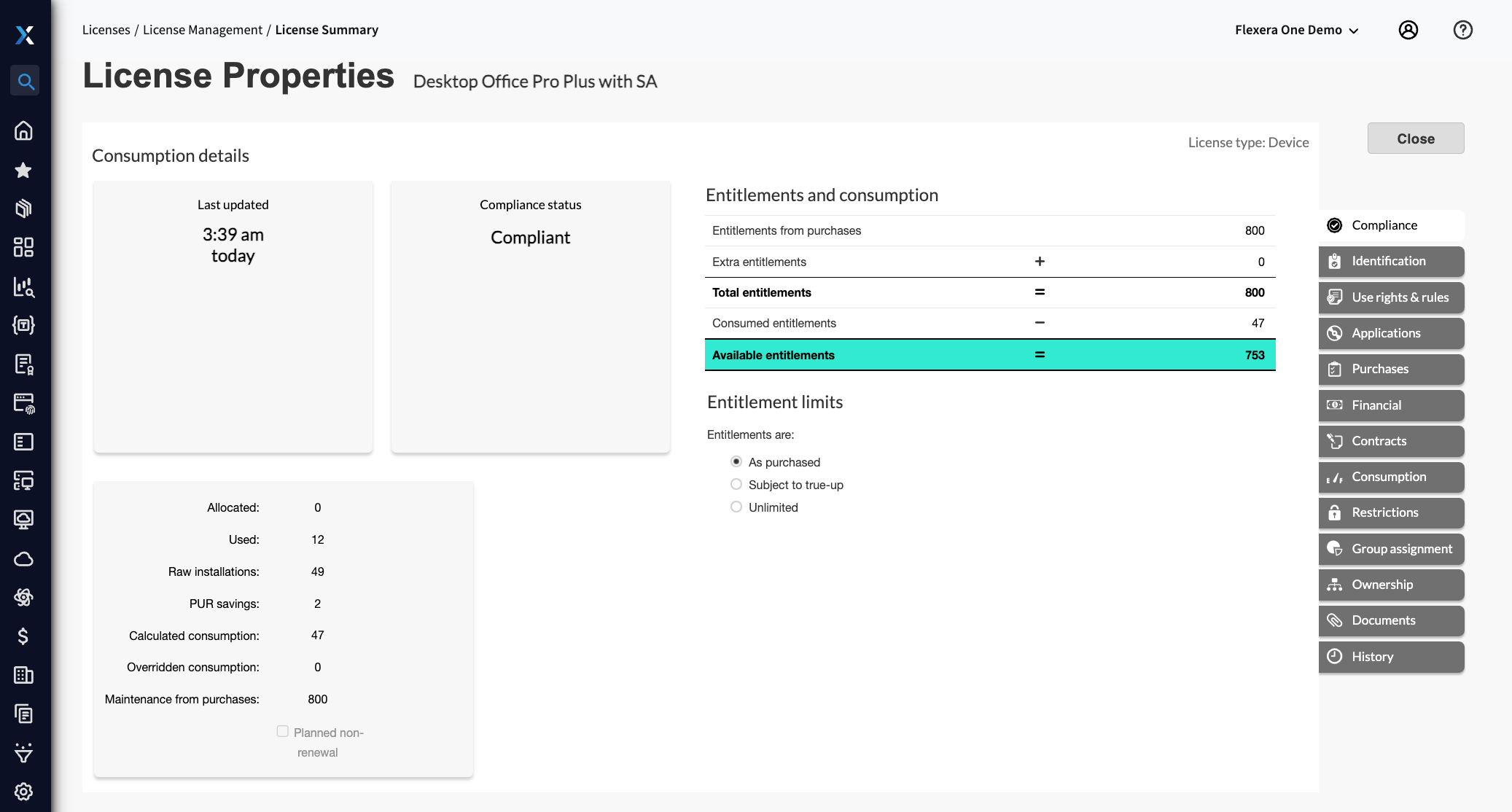The height and width of the screenshot is (812, 1512).
Task: Expand the Flexera One Demo dropdown
Action: [x=1296, y=30]
